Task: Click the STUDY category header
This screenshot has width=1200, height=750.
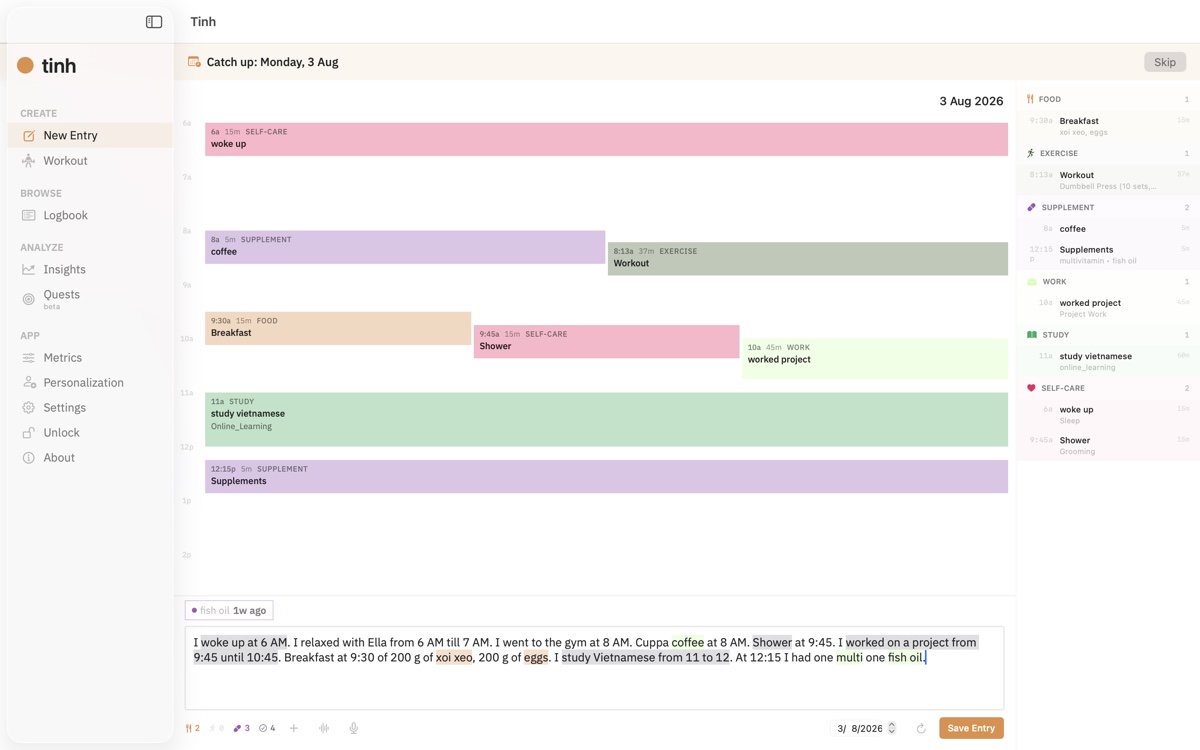Action: 1108,334
